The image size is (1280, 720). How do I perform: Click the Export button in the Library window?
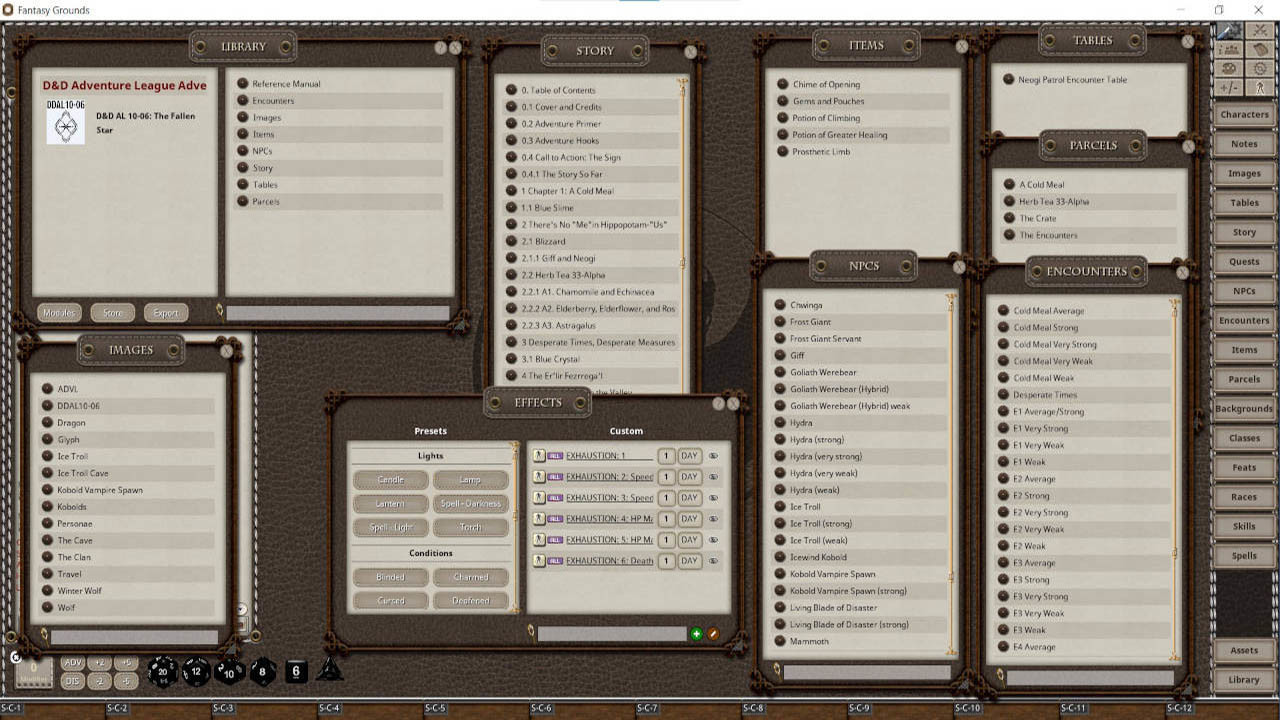[x=166, y=312]
